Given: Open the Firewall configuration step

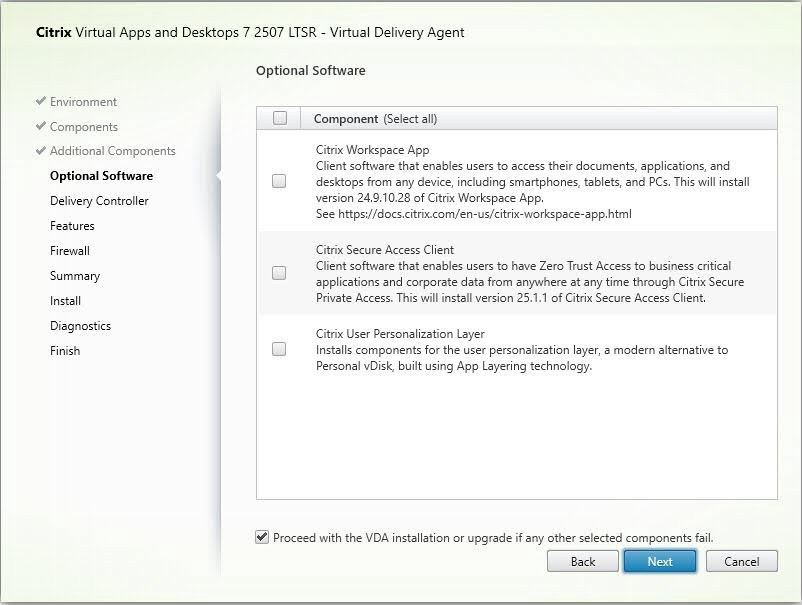Looking at the screenshot, I should [x=69, y=250].
